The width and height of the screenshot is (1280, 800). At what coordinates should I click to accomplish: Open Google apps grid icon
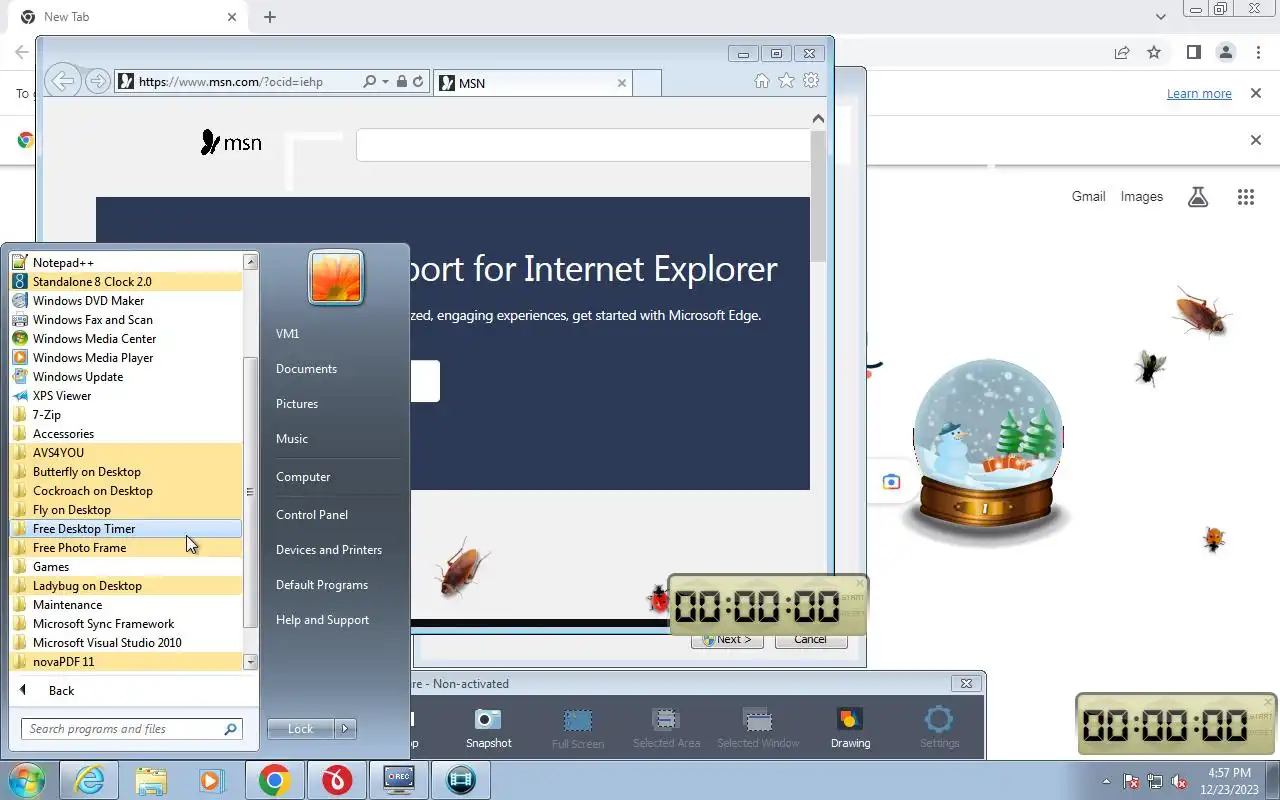pos(1245,197)
